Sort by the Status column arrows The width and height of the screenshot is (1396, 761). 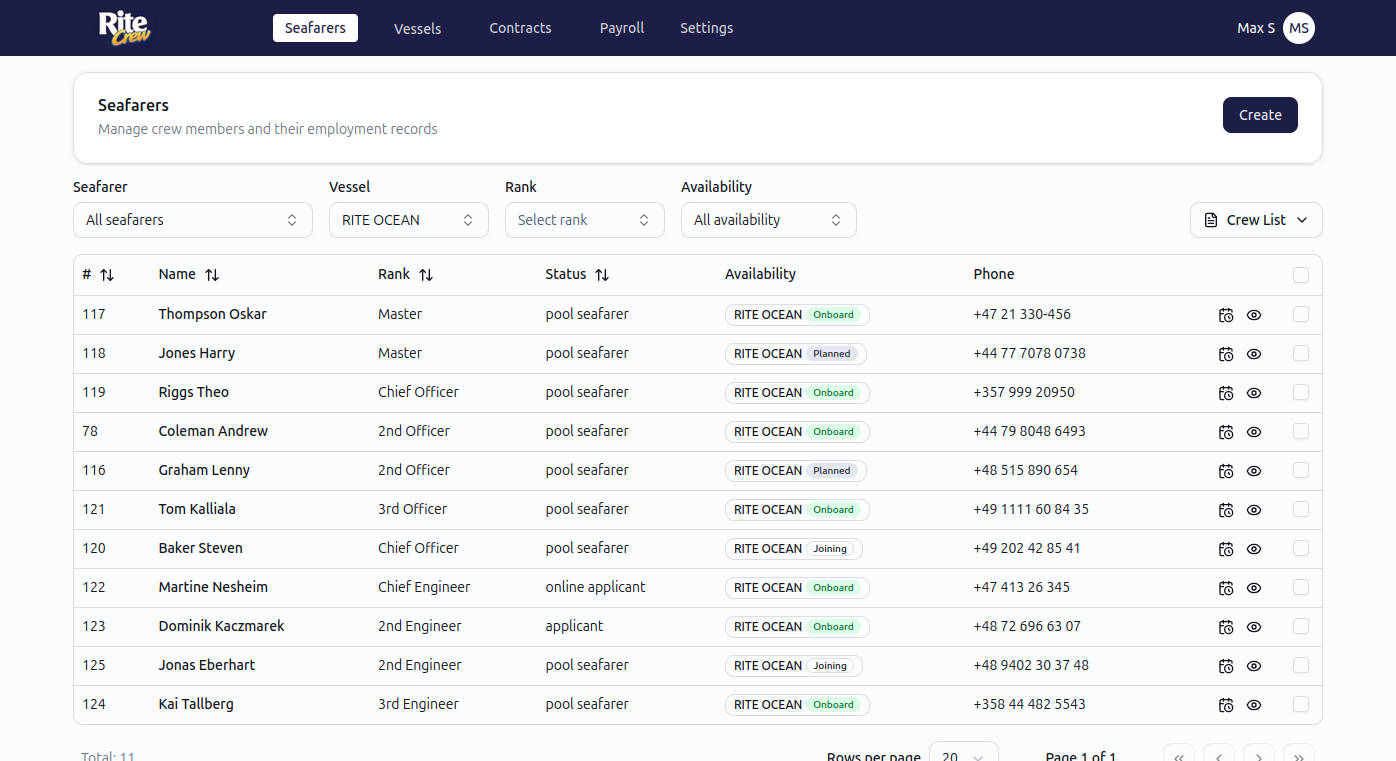pos(602,275)
